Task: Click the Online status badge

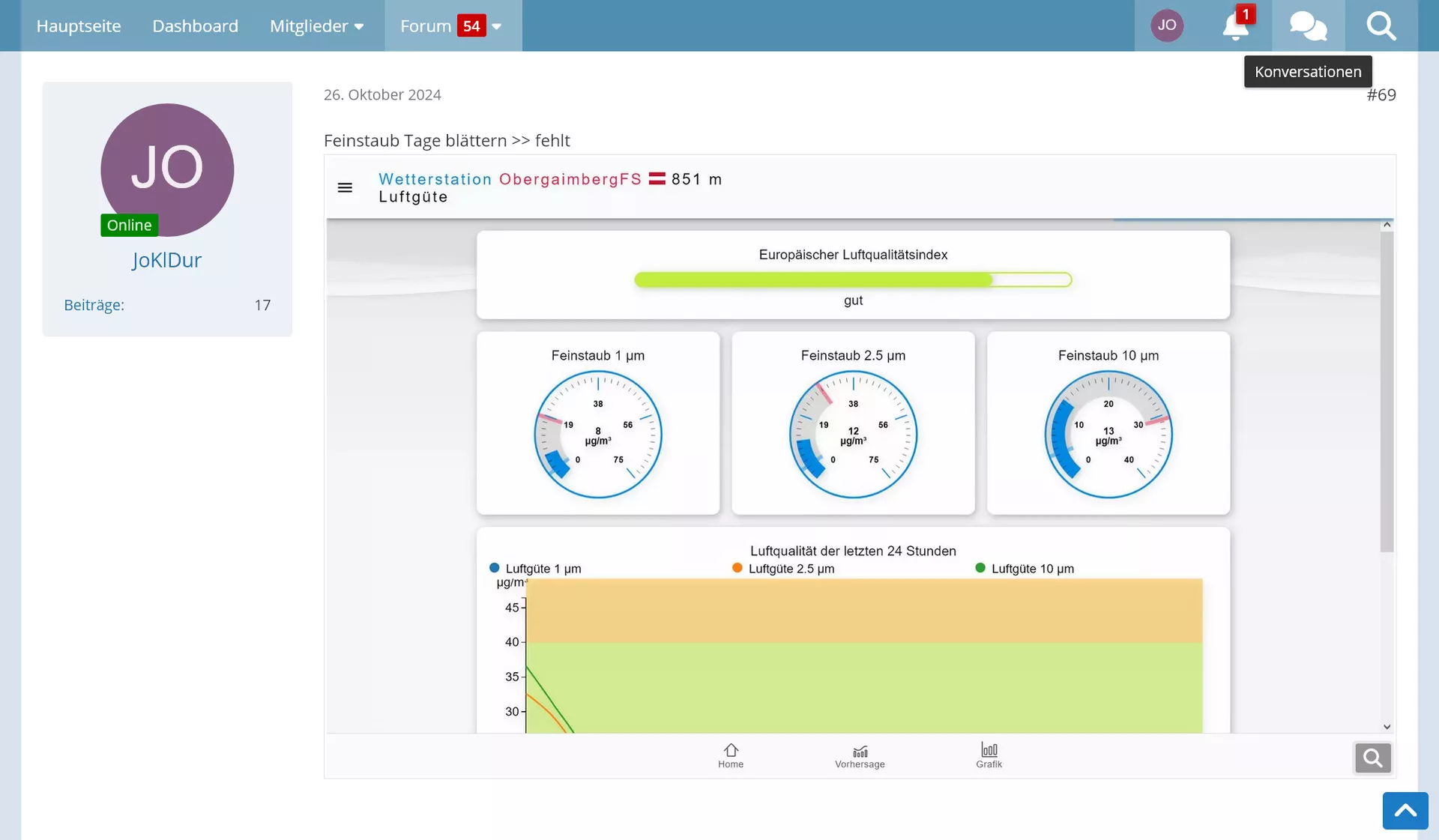Action: [x=129, y=225]
